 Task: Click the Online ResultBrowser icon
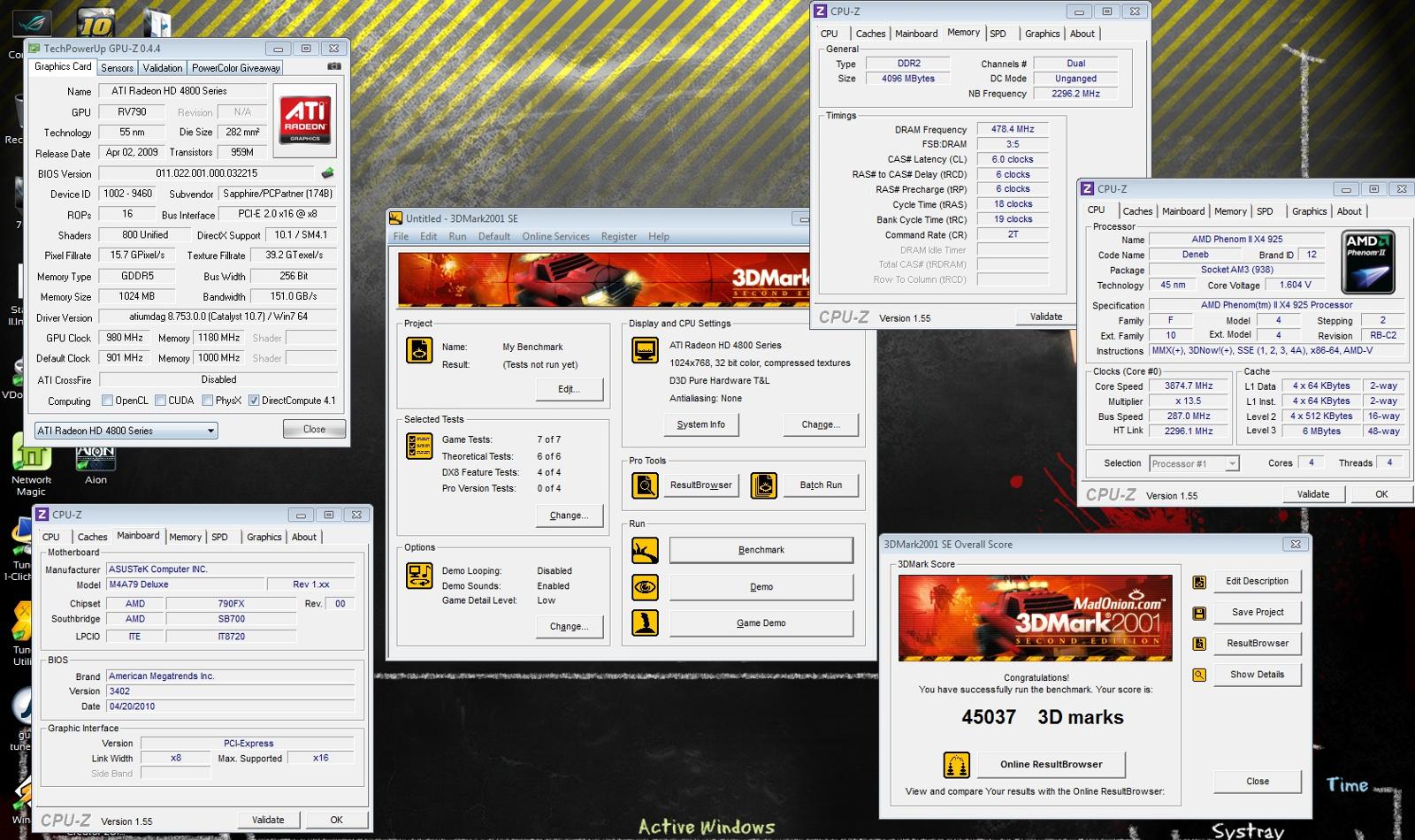[956, 765]
